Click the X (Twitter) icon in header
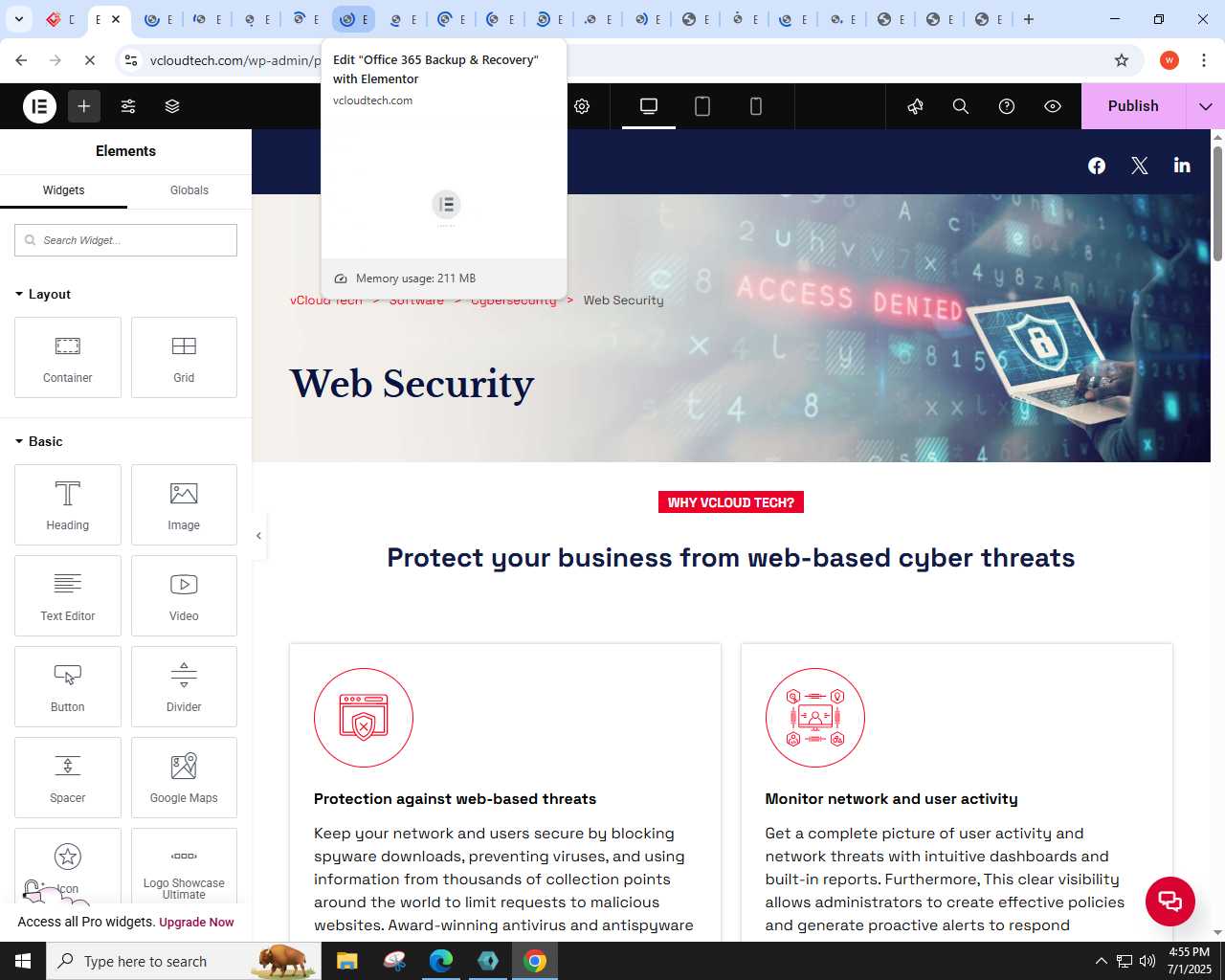1225x980 pixels. coord(1140,166)
